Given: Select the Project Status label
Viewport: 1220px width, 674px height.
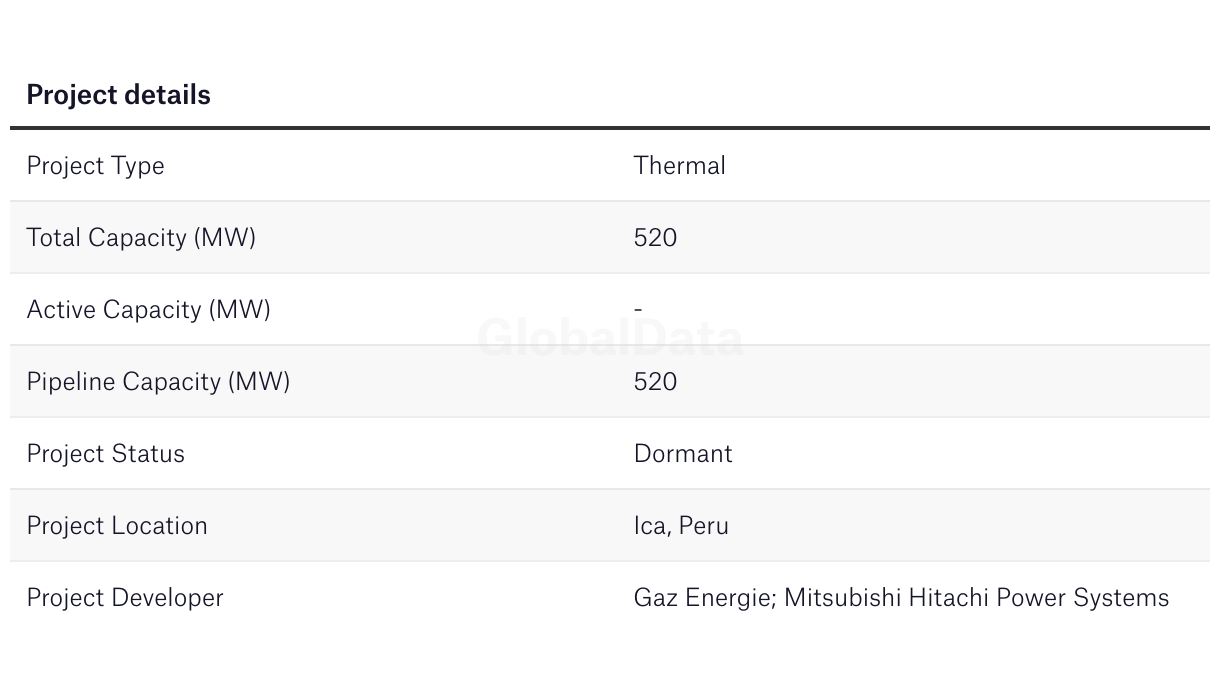Looking at the screenshot, I should (105, 454).
